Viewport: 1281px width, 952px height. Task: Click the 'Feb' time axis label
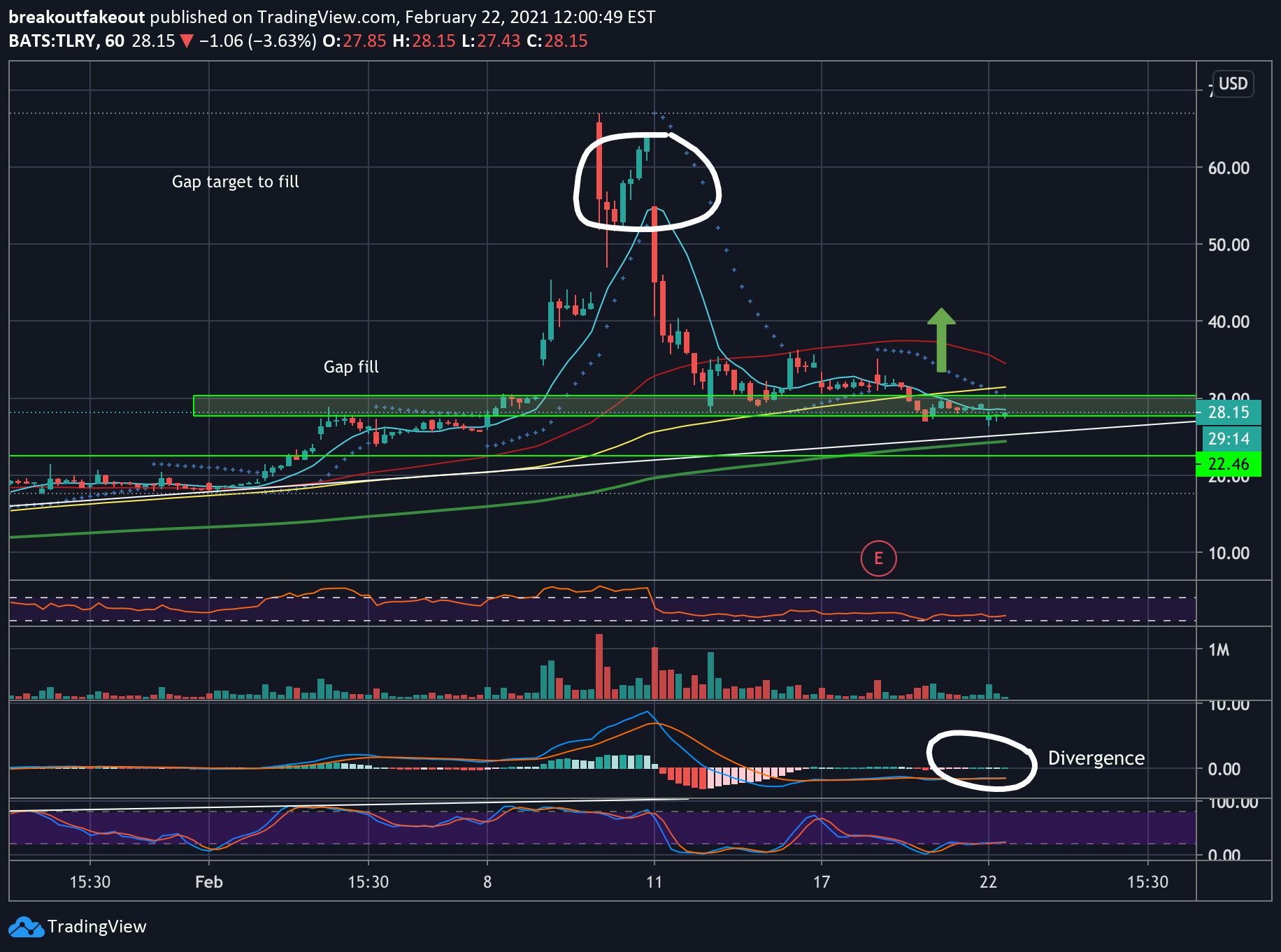coord(209,882)
